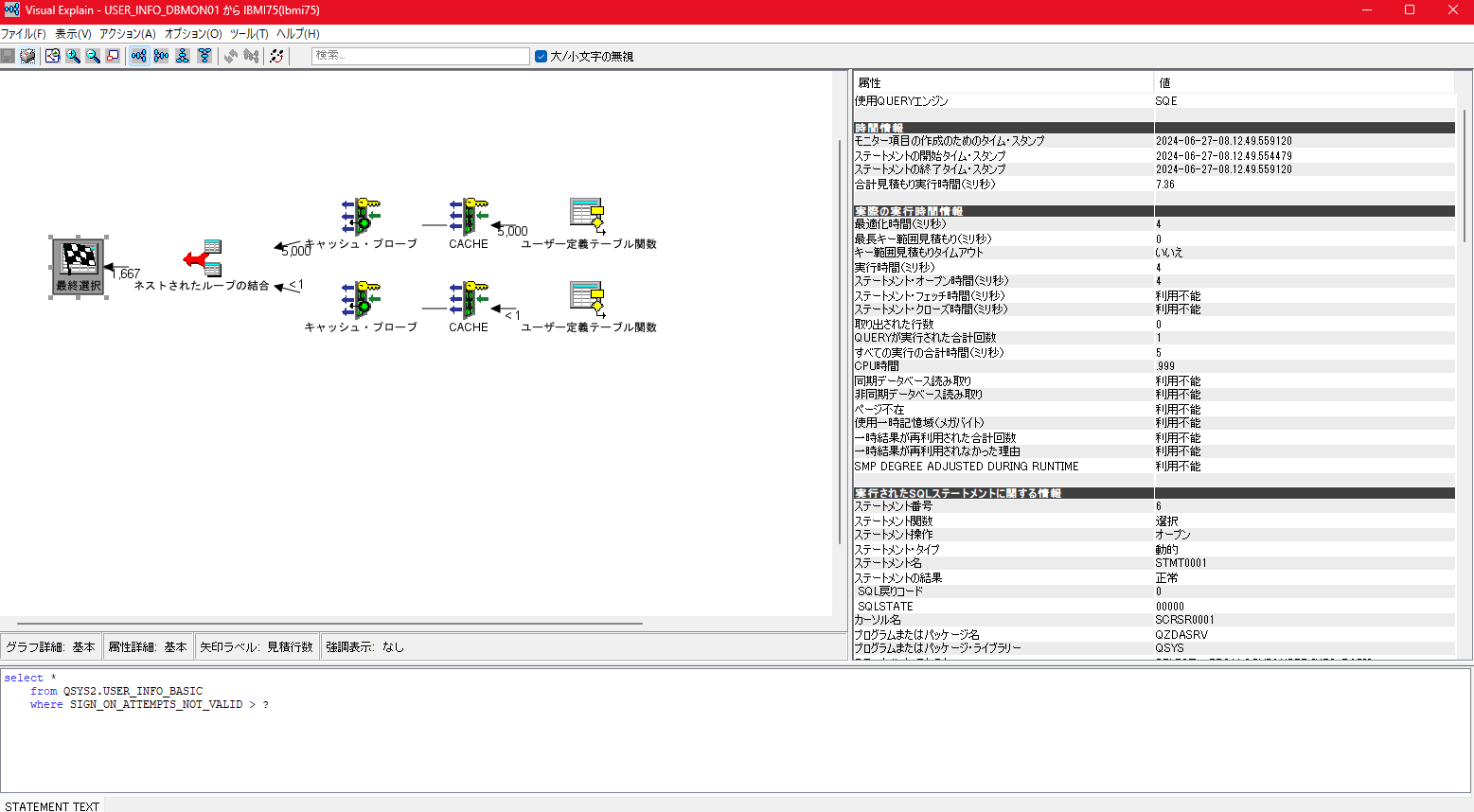Open the アクション(A) menu

click(x=128, y=33)
